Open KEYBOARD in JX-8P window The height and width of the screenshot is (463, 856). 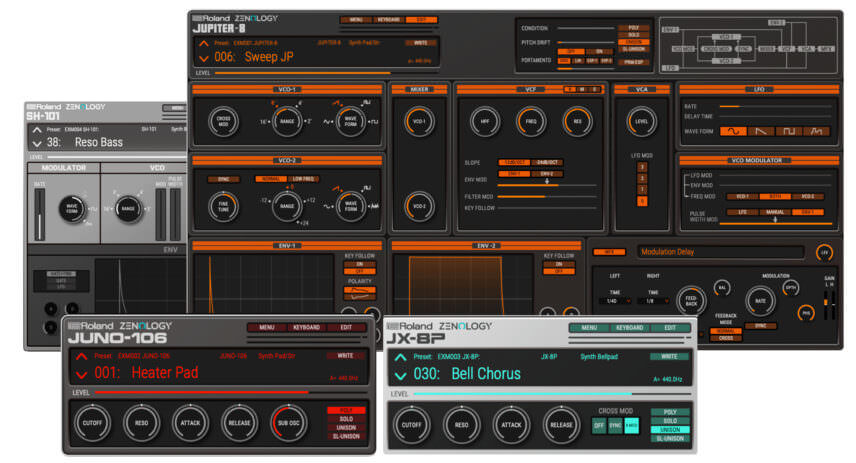[x=629, y=328]
